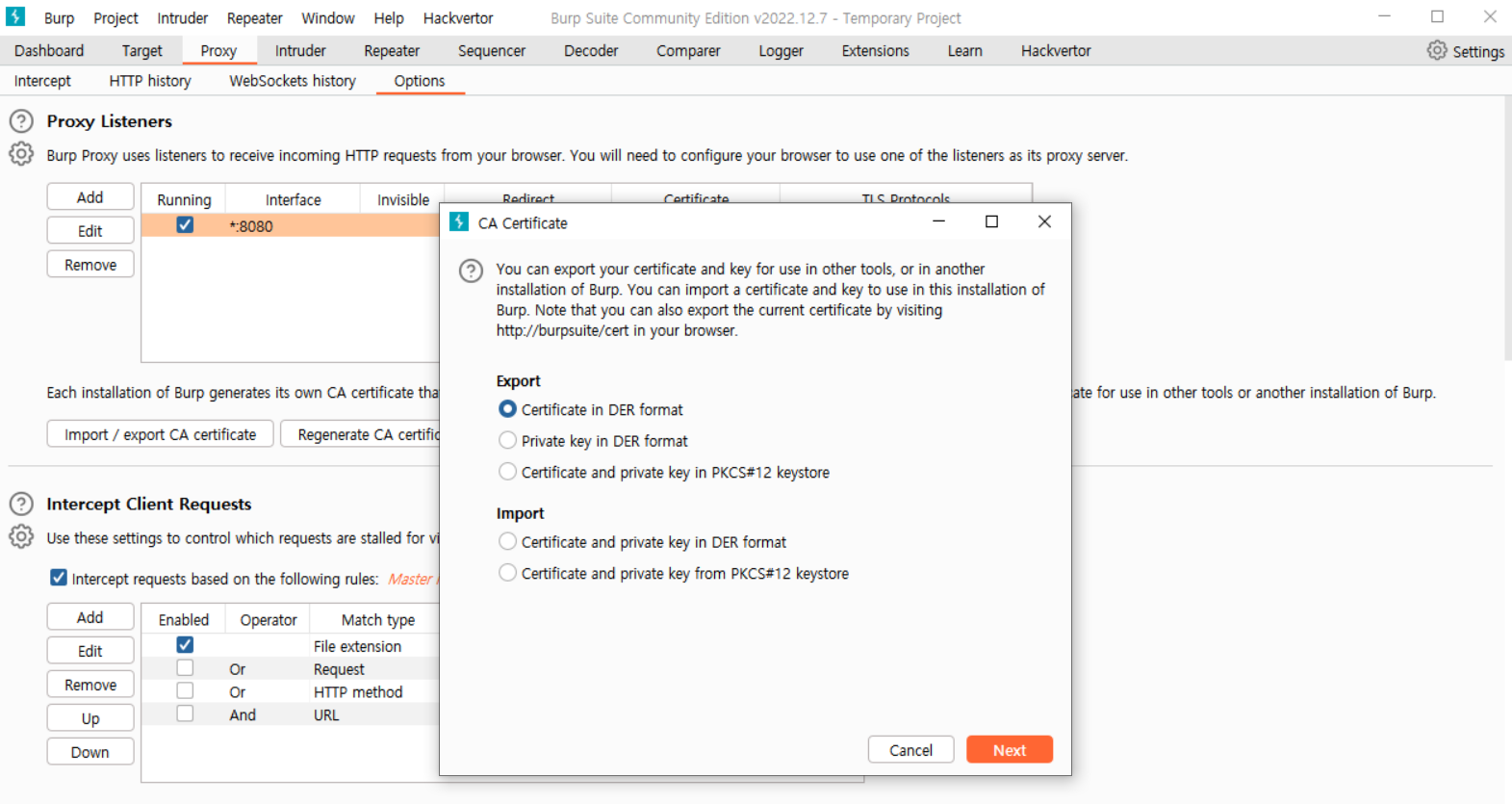Open the Help menu
The width and height of the screenshot is (1512, 804).
coord(389,18)
